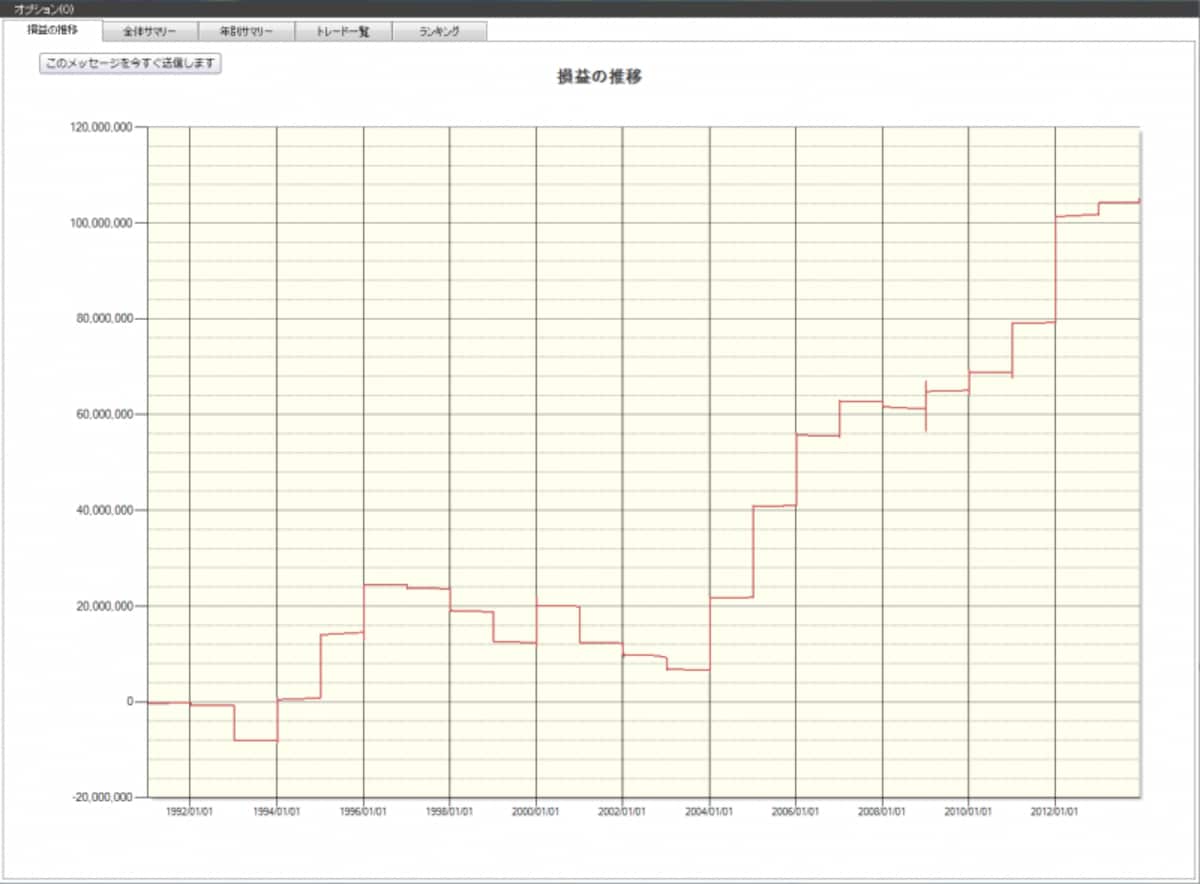The image size is (1200, 884).
Task: Click the 2006/01/01 x-axis label
Action: (x=795, y=812)
